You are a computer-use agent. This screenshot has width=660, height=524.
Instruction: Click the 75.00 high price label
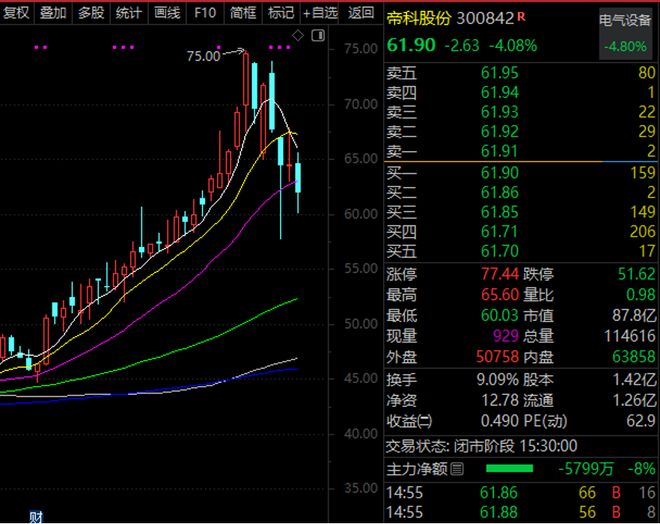pyautogui.click(x=204, y=56)
